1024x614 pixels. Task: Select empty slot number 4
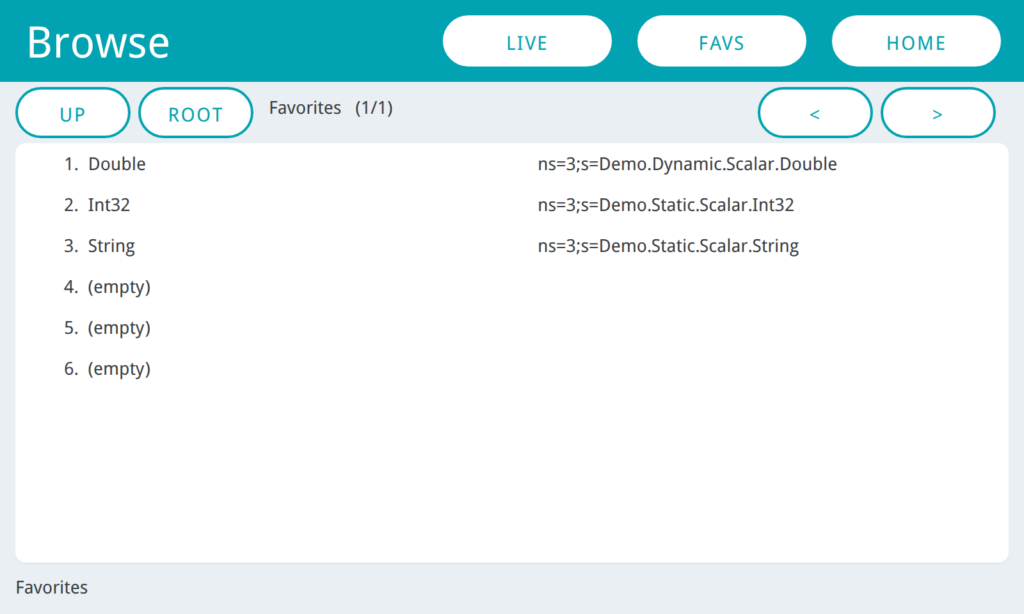pyautogui.click(x=107, y=287)
